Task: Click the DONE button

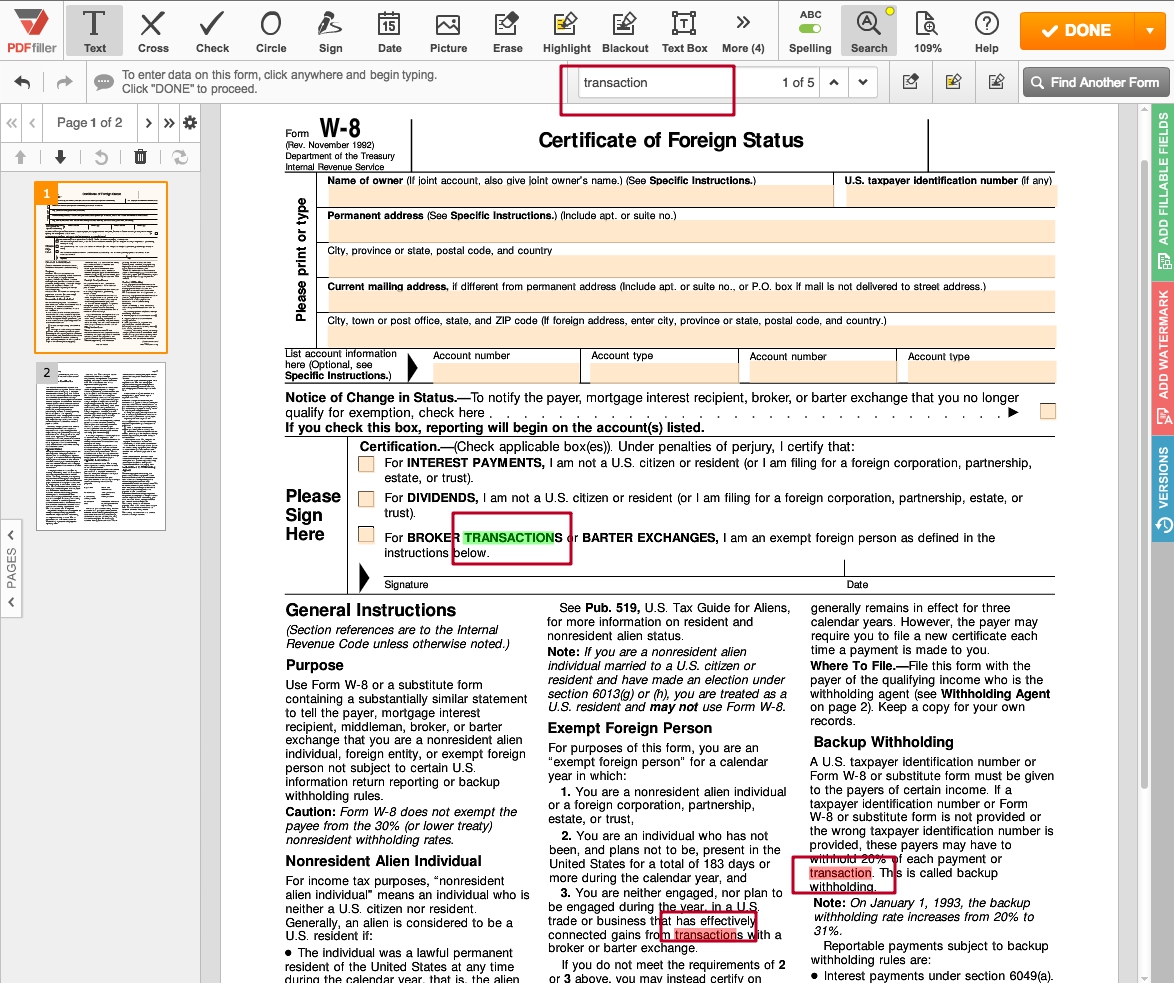Action: [x=1077, y=31]
